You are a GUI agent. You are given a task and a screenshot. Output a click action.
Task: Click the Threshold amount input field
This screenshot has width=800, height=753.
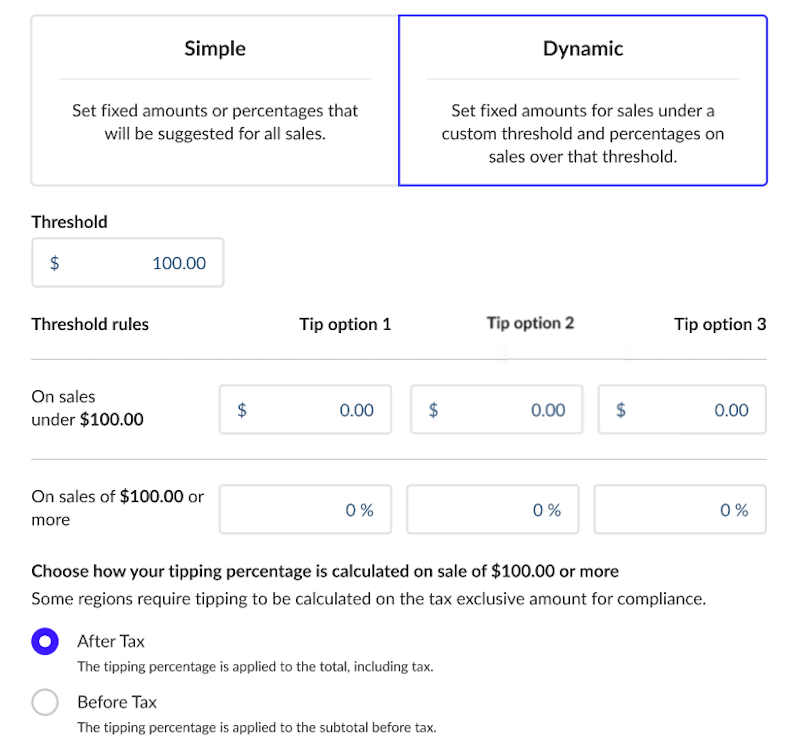point(140,263)
